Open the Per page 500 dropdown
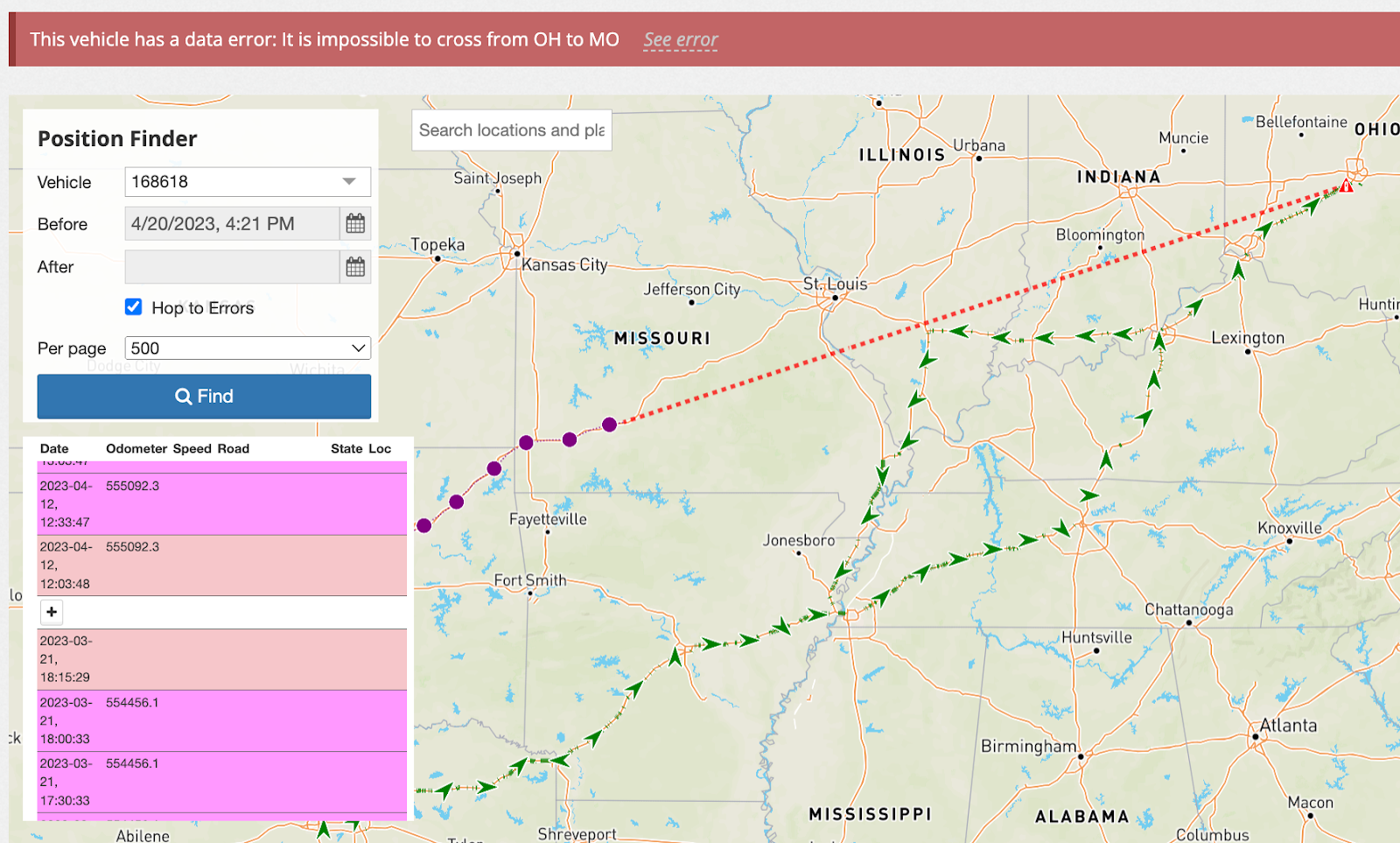The image size is (1400, 843). 248,348
